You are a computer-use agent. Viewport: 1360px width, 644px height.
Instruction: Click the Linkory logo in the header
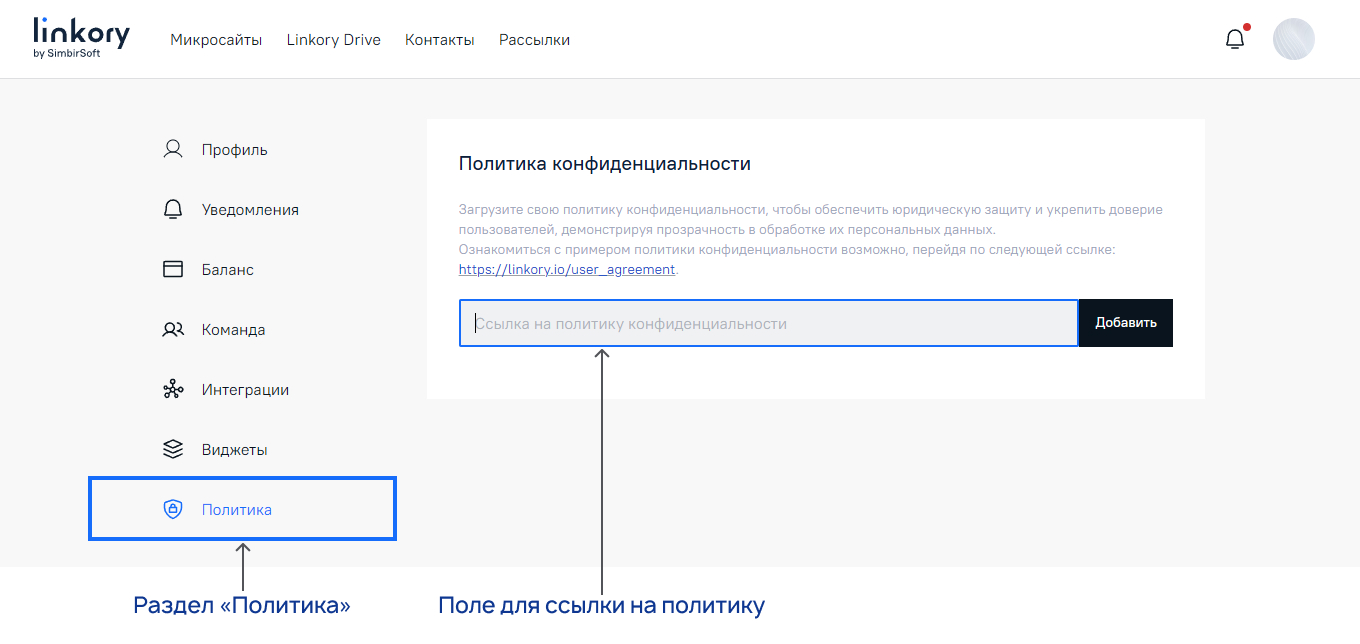click(80, 37)
